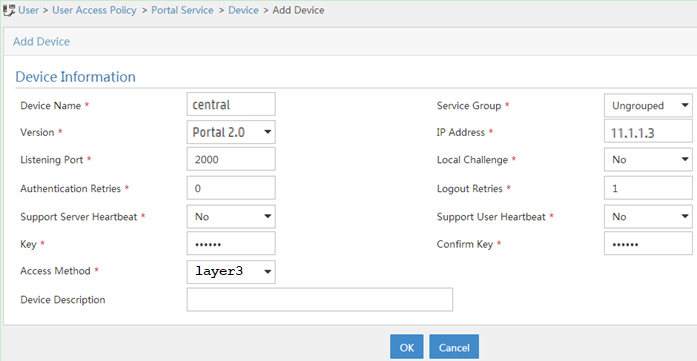This screenshot has width=697, height=361.
Task: Click the Authentication Retries input field
Action: pyautogui.click(x=231, y=188)
